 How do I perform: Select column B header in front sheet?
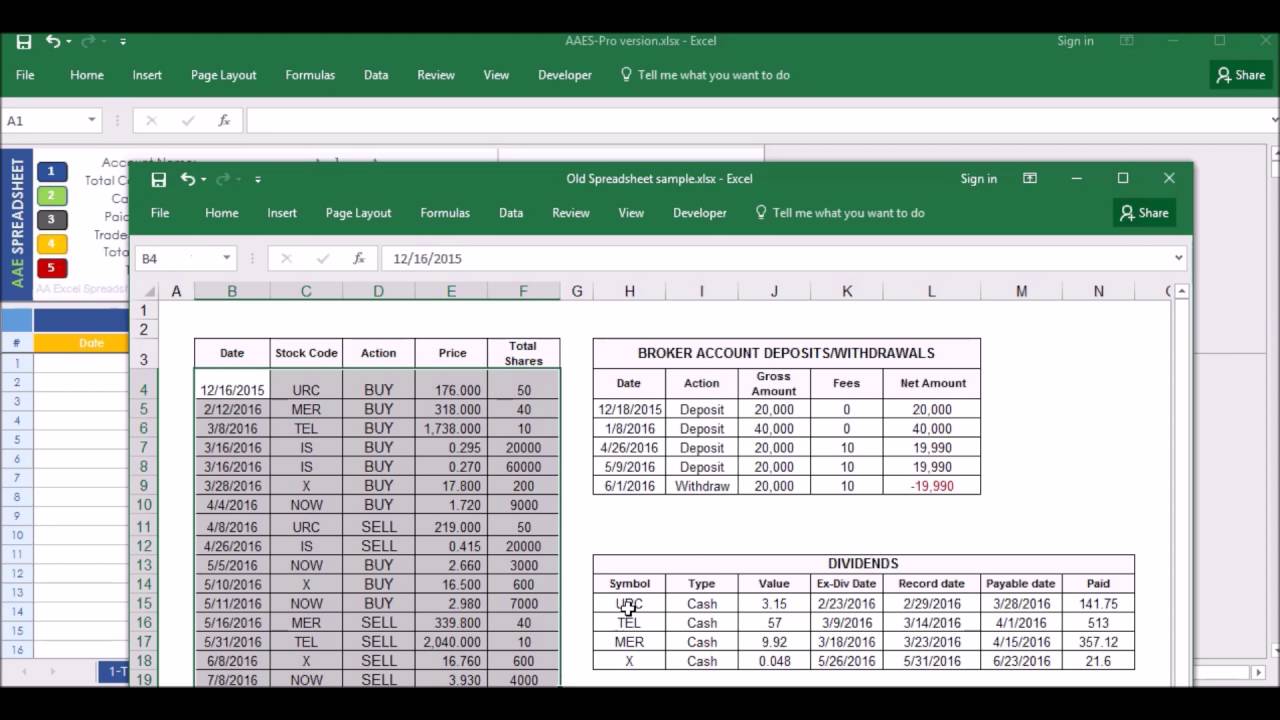(232, 291)
